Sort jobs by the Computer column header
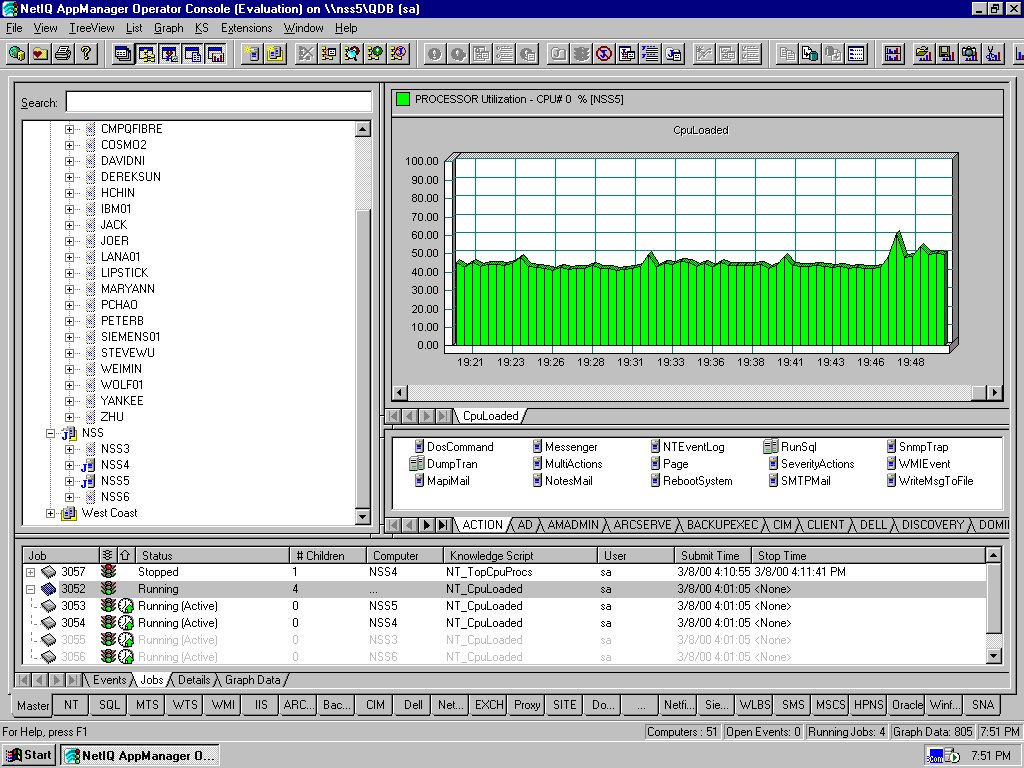The height and width of the screenshot is (768, 1024). 404,556
